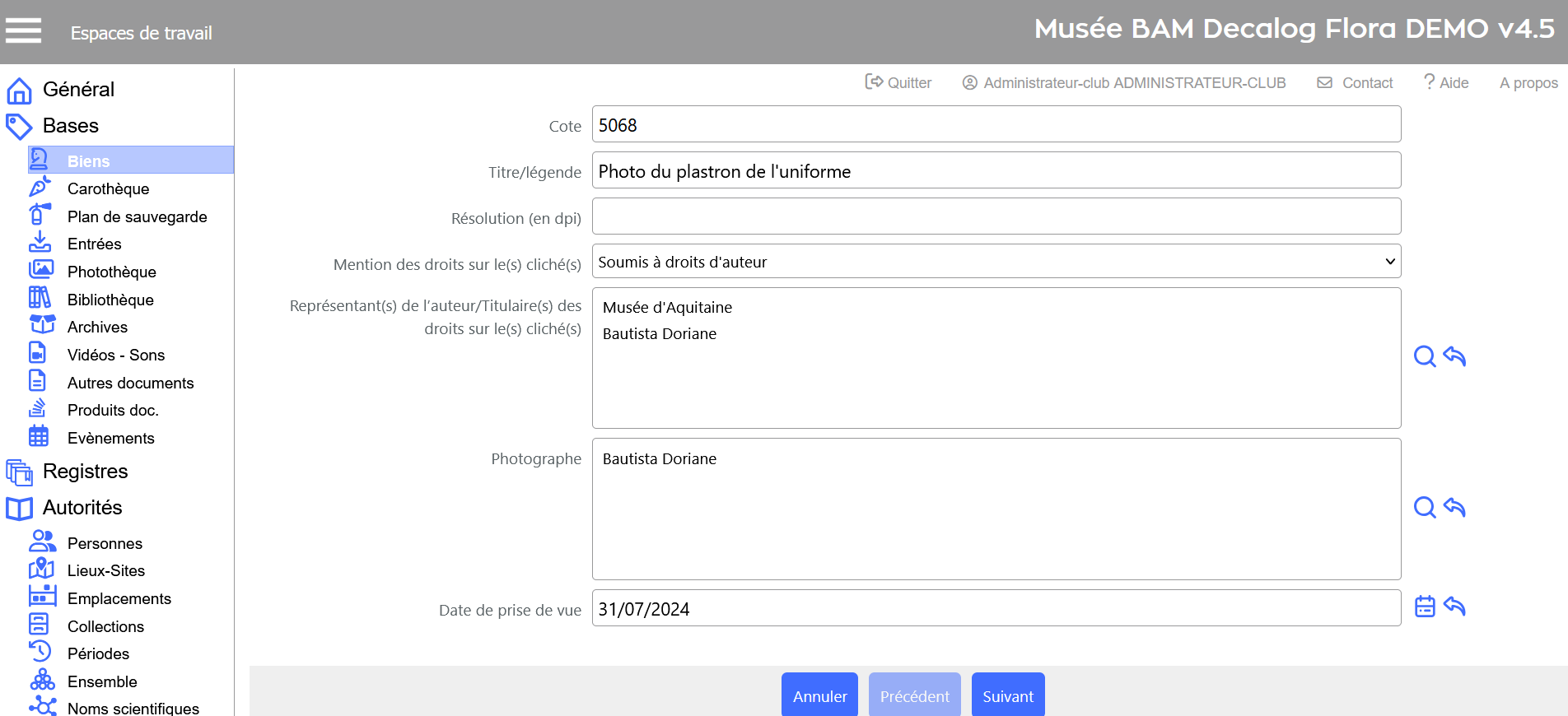Screen dimensions: 1568x716
Task: Open calendar picker for Date de prise de vue
Action: (1424, 607)
